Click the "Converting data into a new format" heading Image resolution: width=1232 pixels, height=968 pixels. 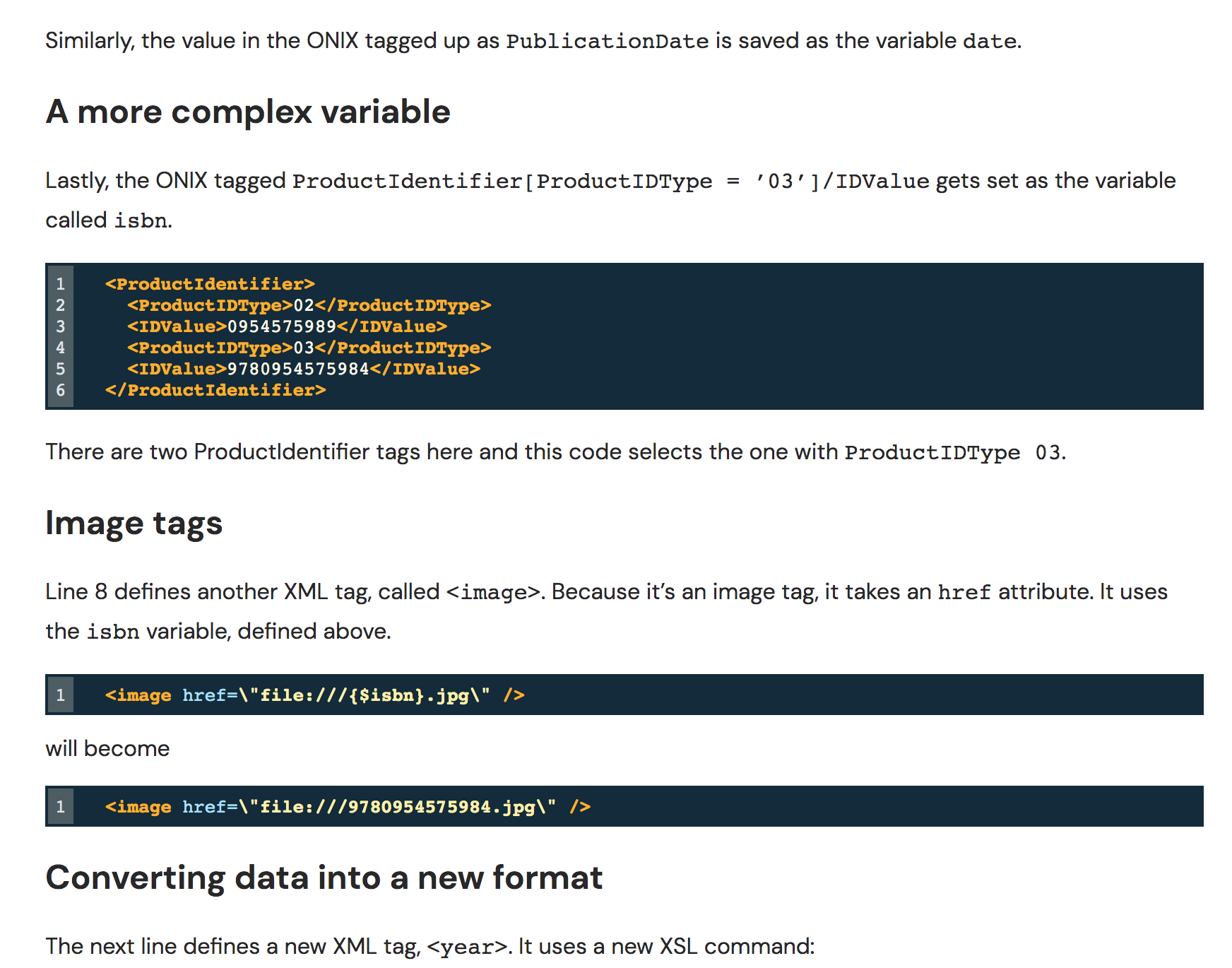[x=324, y=878]
